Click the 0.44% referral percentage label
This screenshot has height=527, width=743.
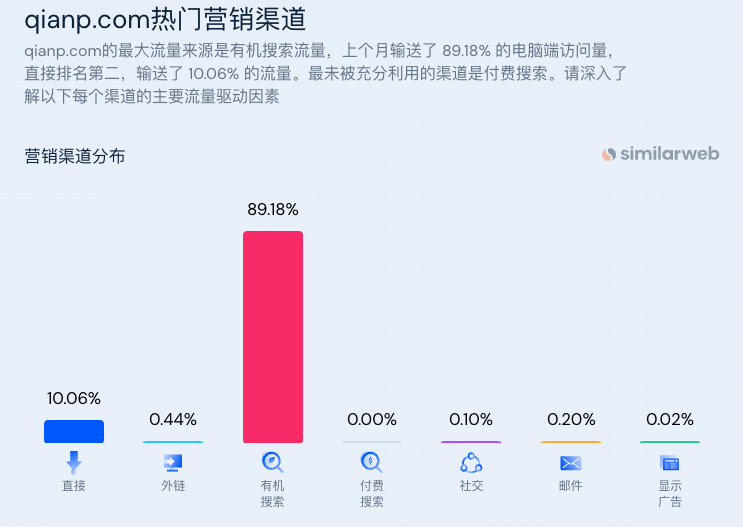pos(173,419)
